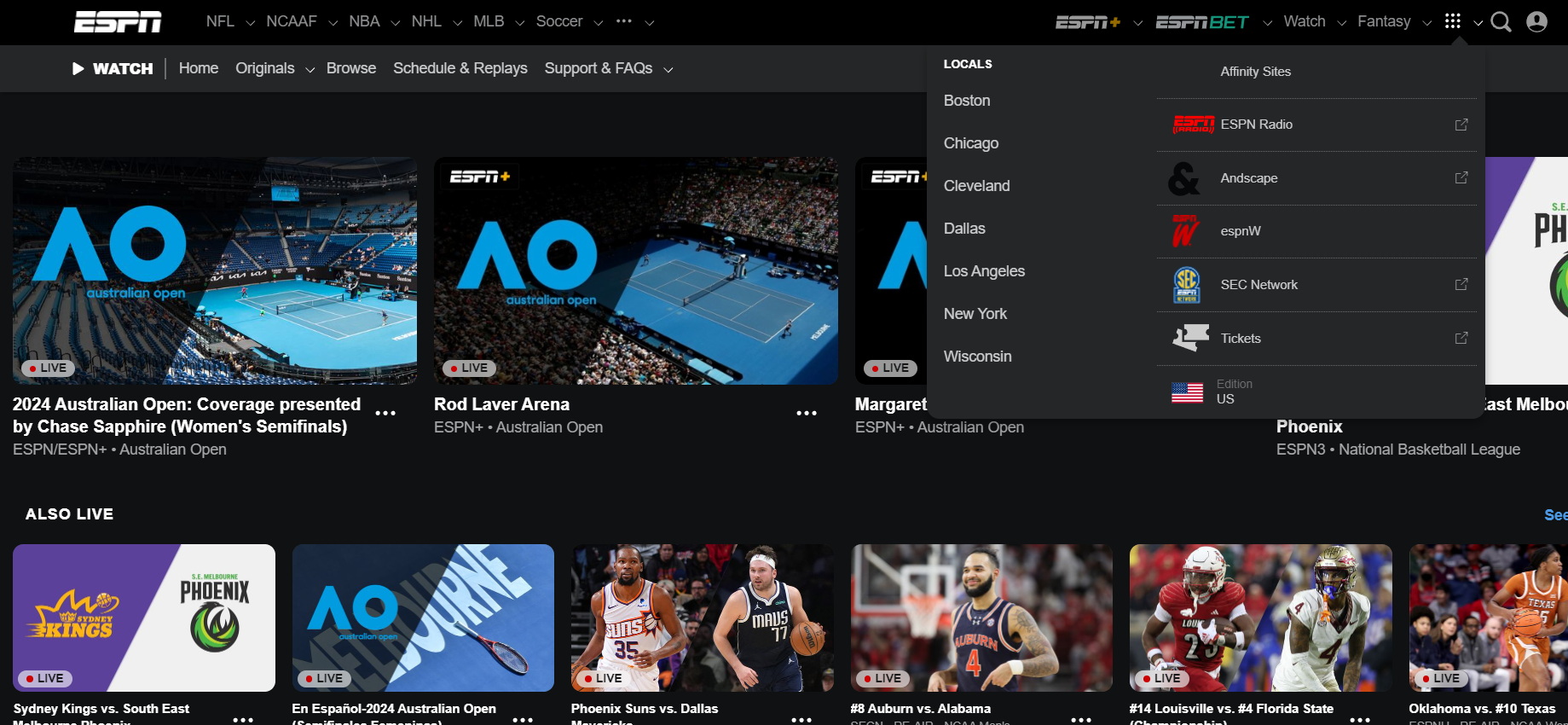This screenshot has width=1568, height=725.
Task: Expand the Originals submenu chevron
Action: pos(310,70)
